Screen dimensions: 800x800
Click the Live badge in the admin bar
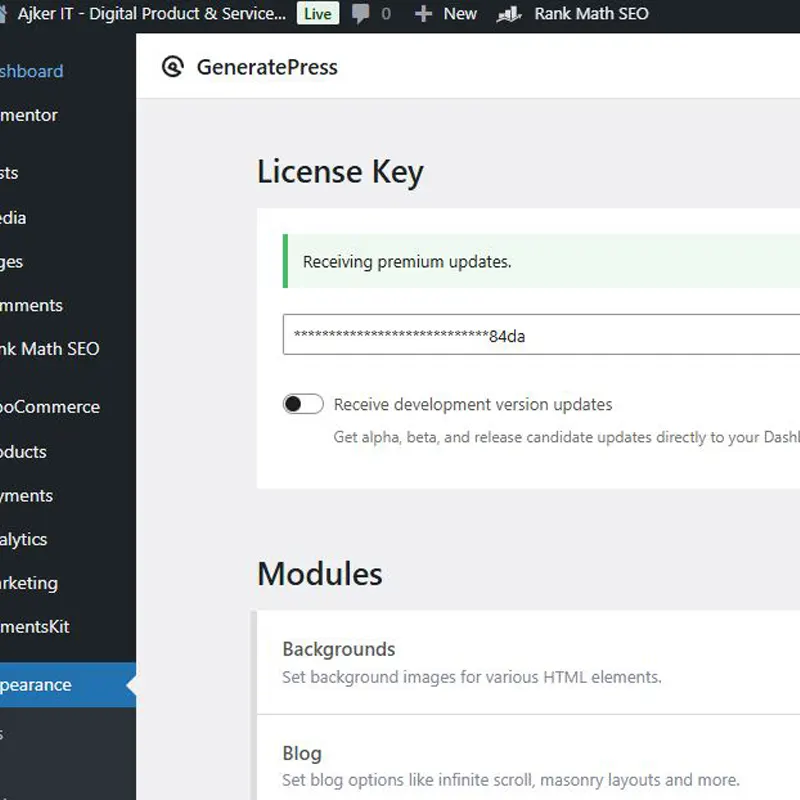(x=317, y=14)
